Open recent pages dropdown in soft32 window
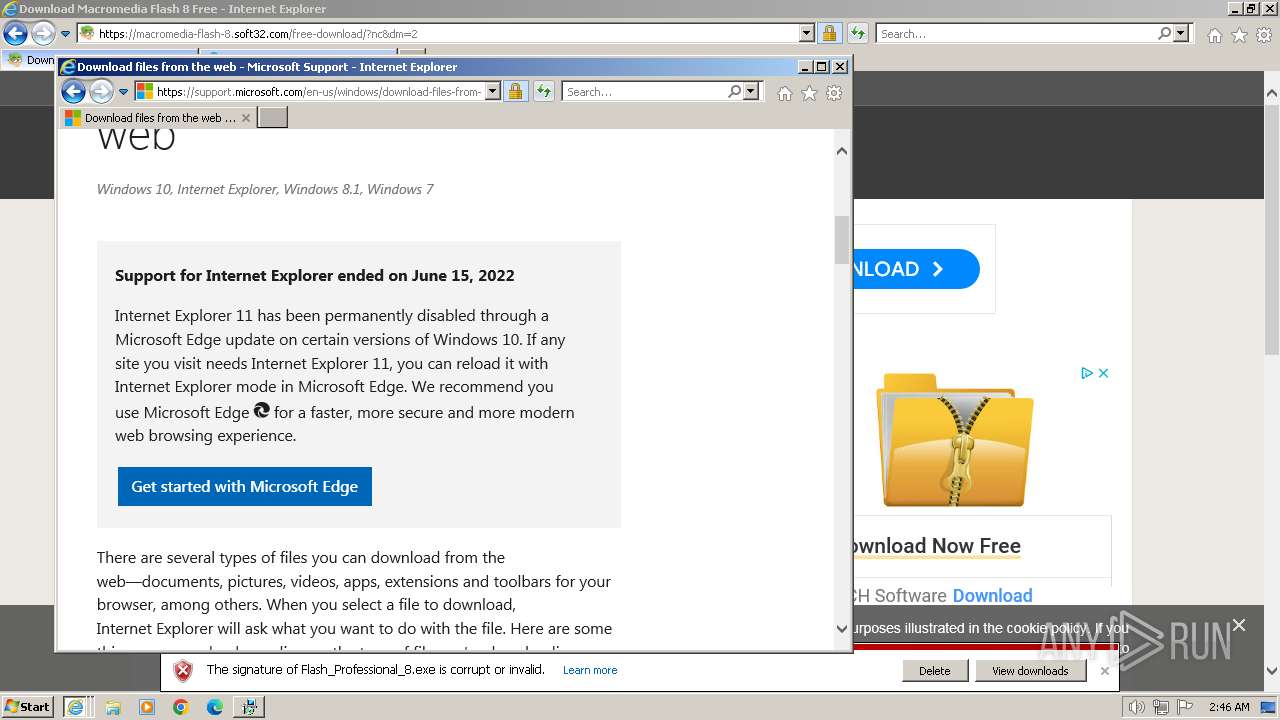 [x=66, y=34]
